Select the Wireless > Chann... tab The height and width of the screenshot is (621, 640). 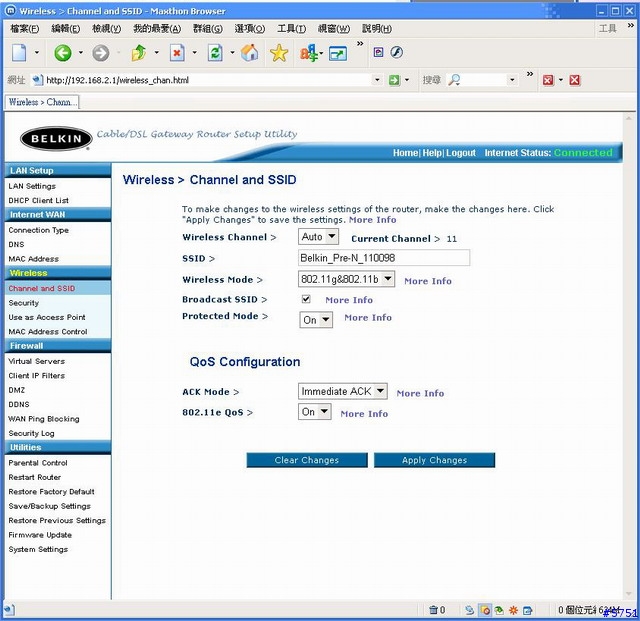[42, 102]
